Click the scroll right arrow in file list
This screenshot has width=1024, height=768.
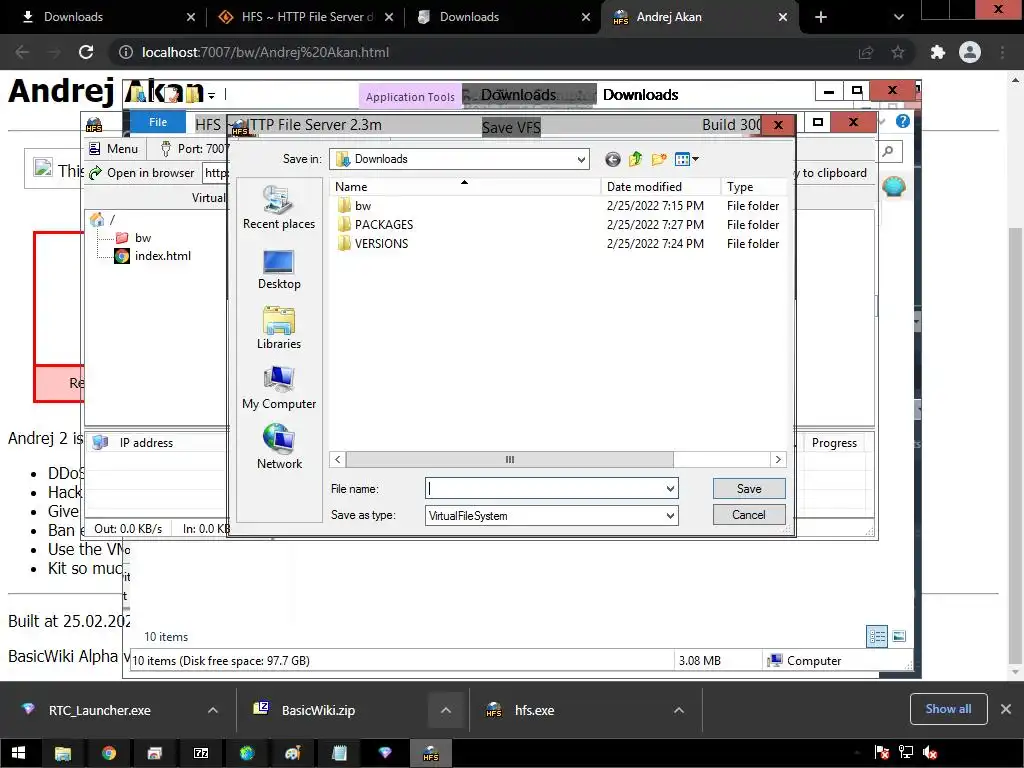pyautogui.click(x=778, y=460)
